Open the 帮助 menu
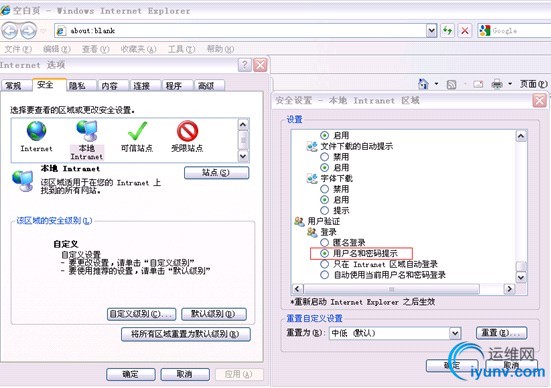551x388 pixels. point(220,49)
